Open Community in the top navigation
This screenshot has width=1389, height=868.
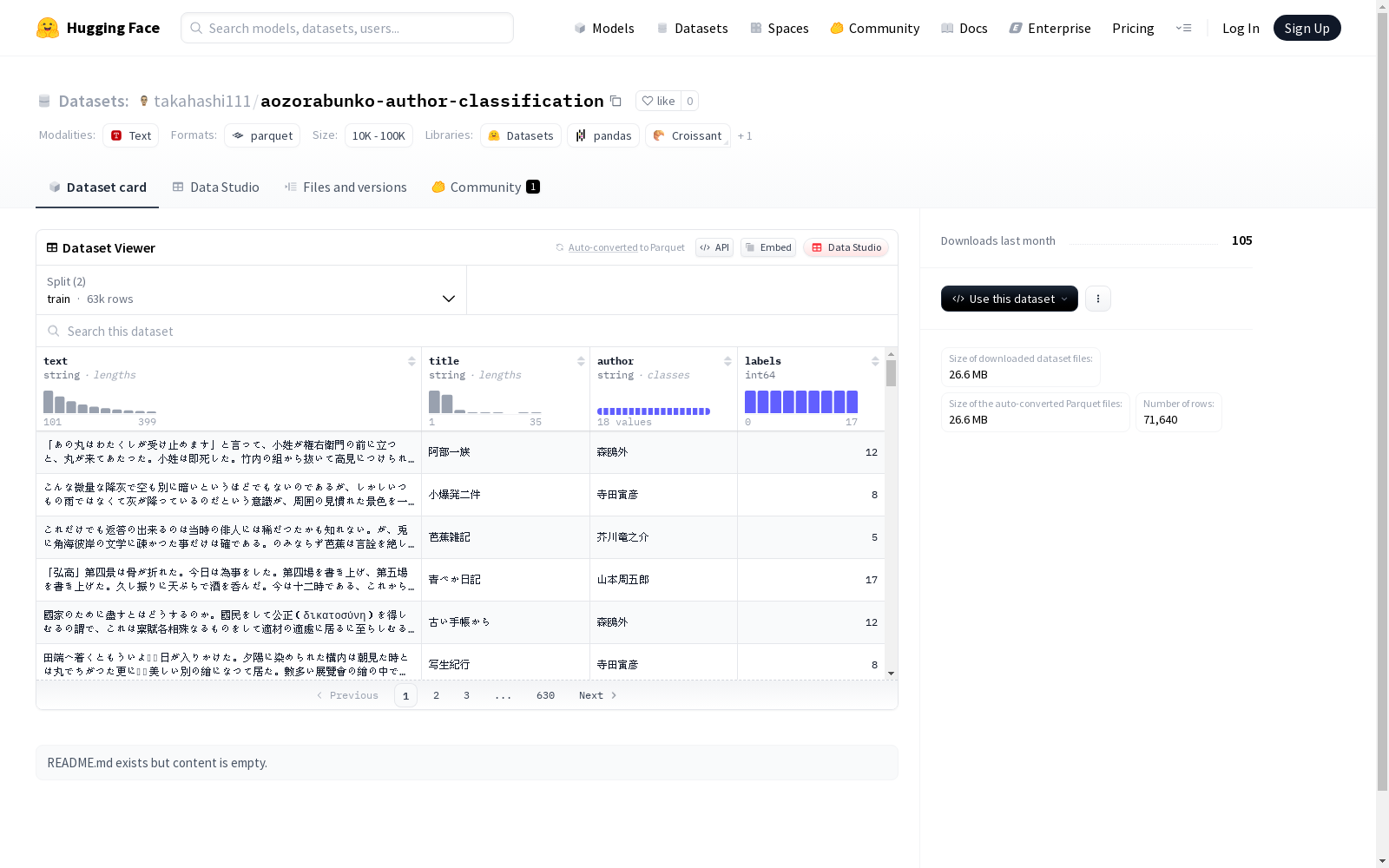[x=875, y=28]
